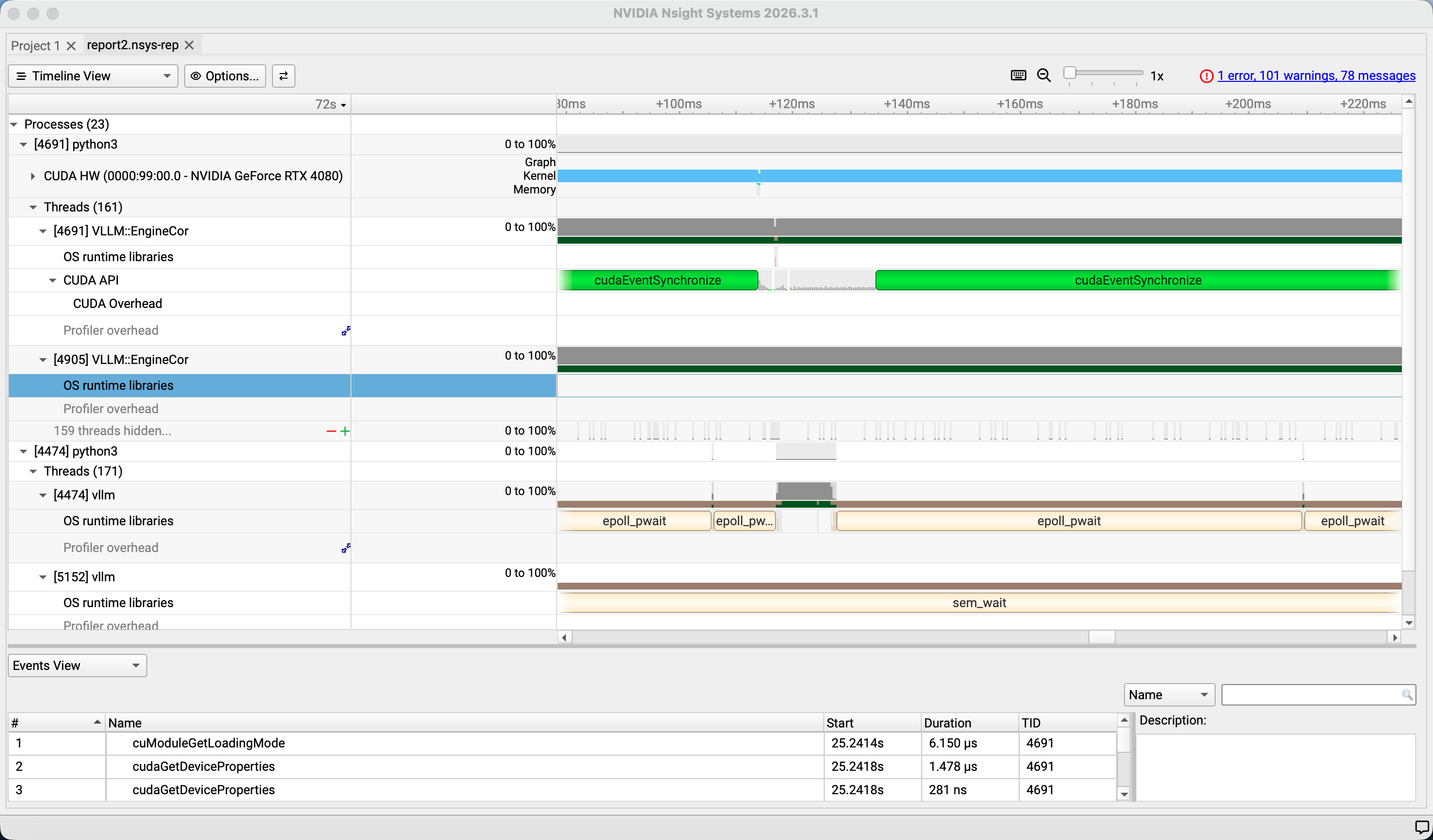The width and height of the screenshot is (1433, 840).
Task: Open error, warnings, messages link
Action: (x=1316, y=76)
